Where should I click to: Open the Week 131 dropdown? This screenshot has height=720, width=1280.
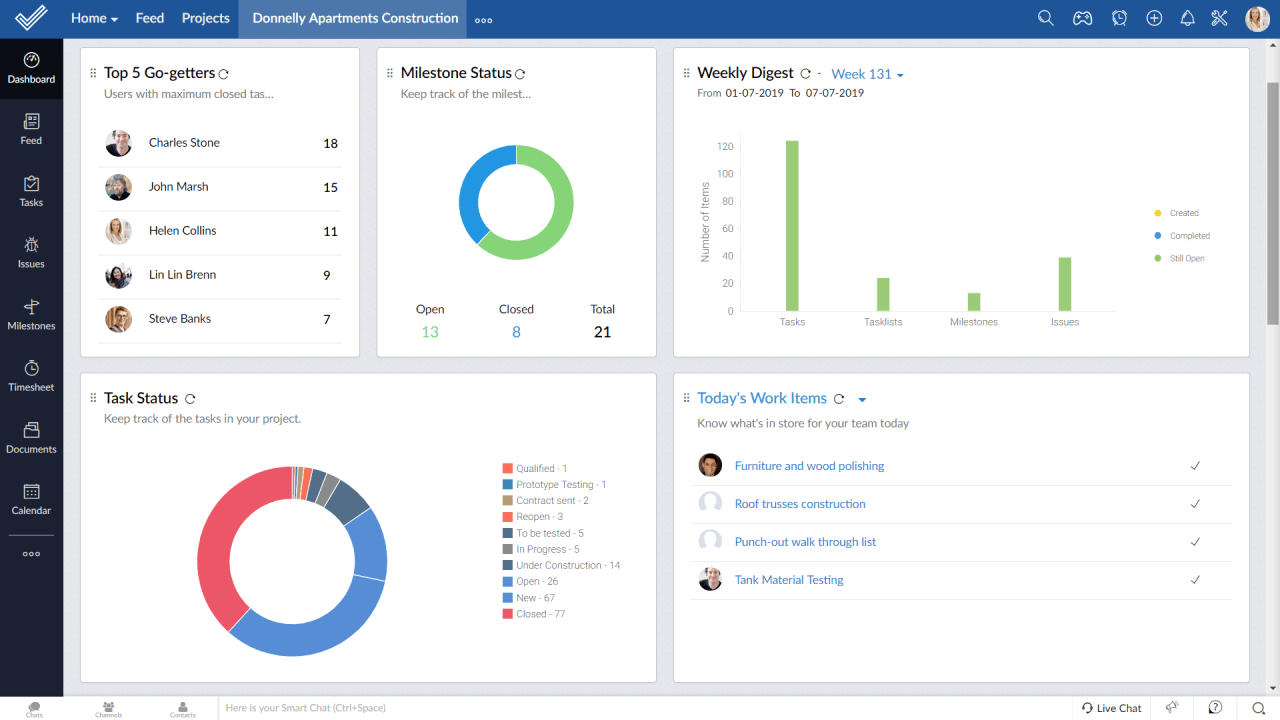(866, 73)
